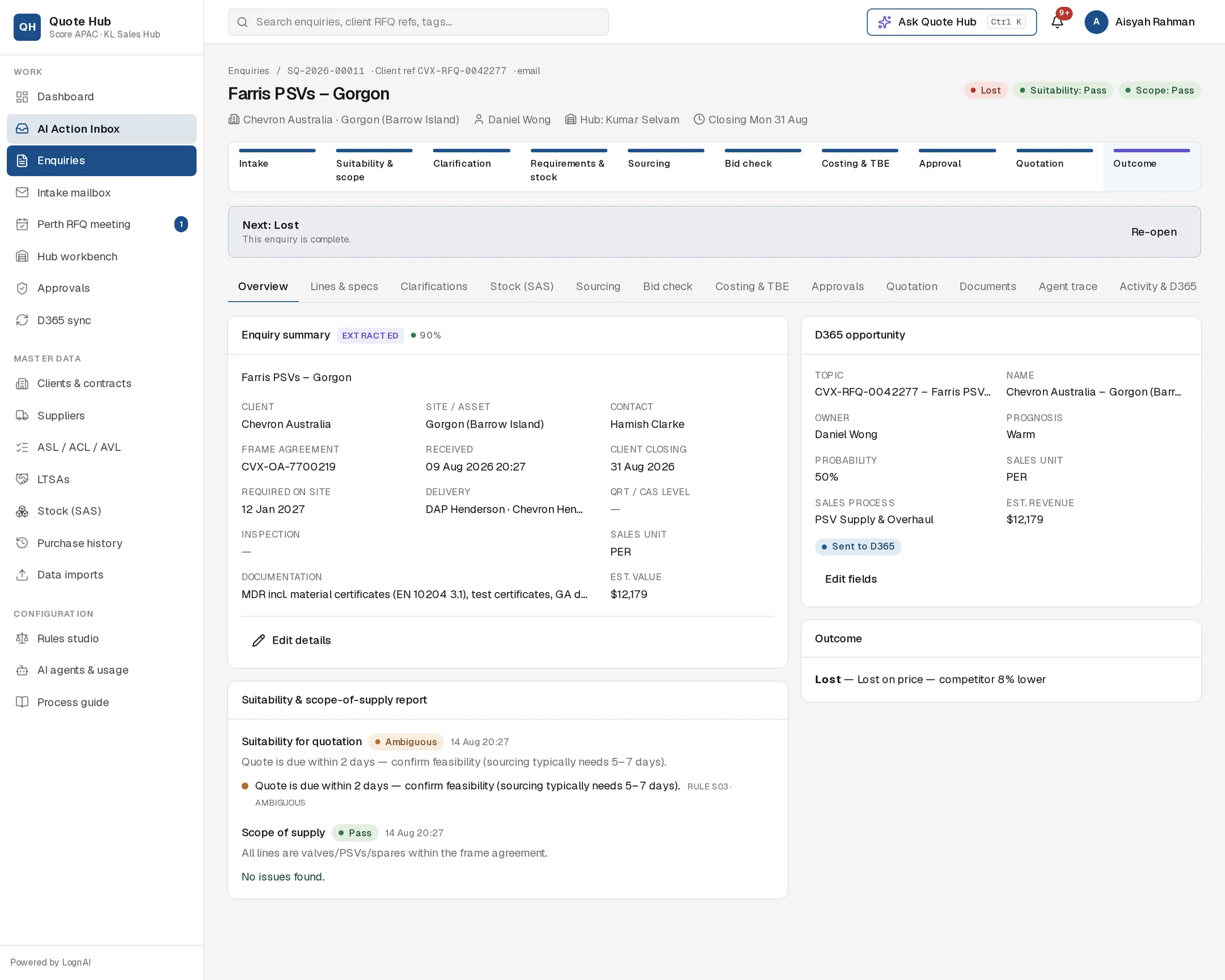Click the notifications bell icon
This screenshot has height=980, width=1225.
pos(1057,22)
